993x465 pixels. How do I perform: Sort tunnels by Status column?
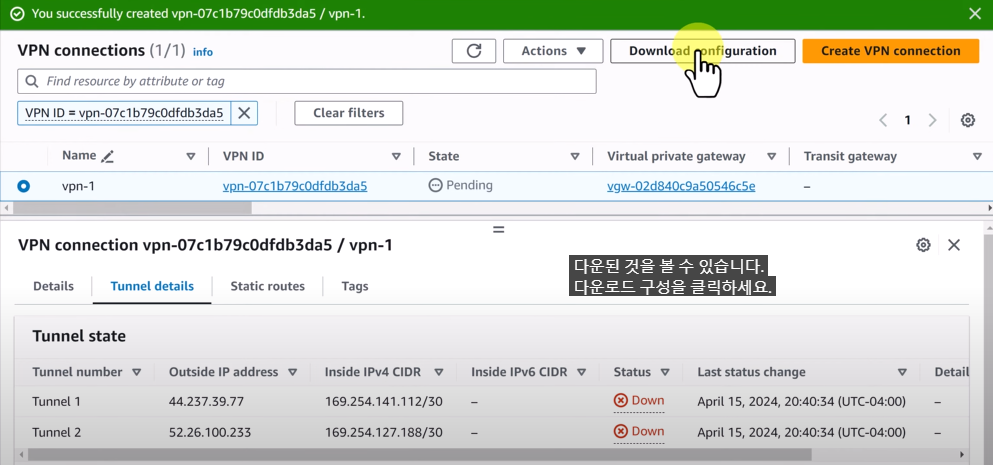coord(665,373)
